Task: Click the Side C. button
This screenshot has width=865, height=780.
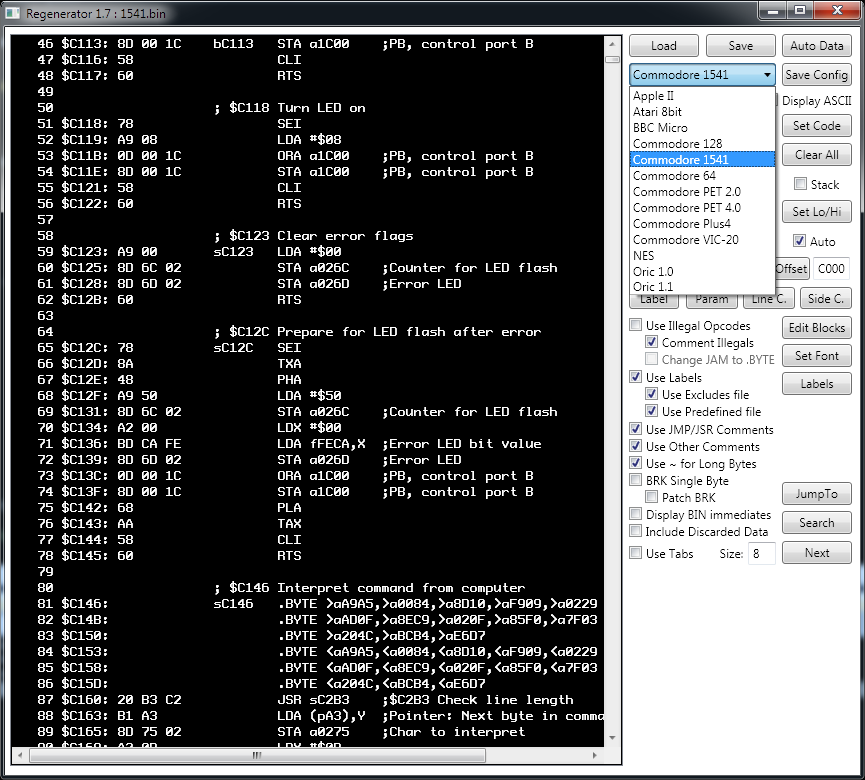Action: 825,299
